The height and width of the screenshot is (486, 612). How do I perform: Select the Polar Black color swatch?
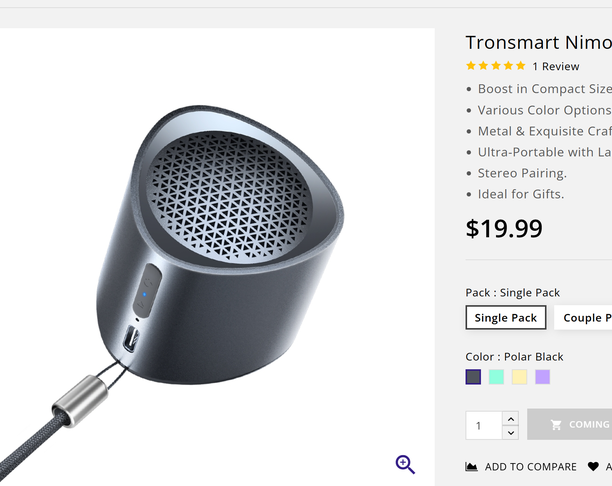(473, 377)
